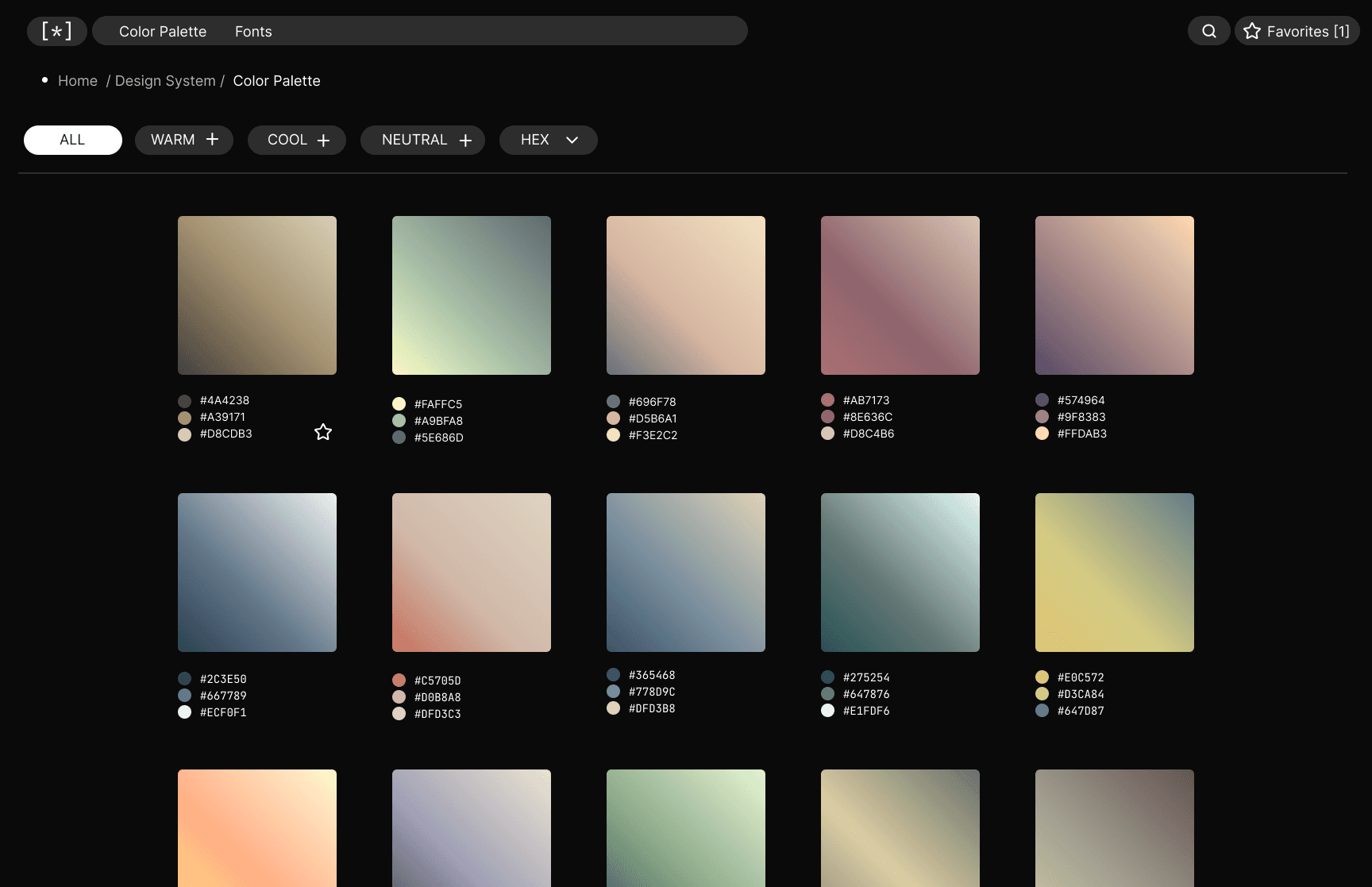Click the color dot beside #2C3E50
The image size is (1372, 887).
pos(184,678)
